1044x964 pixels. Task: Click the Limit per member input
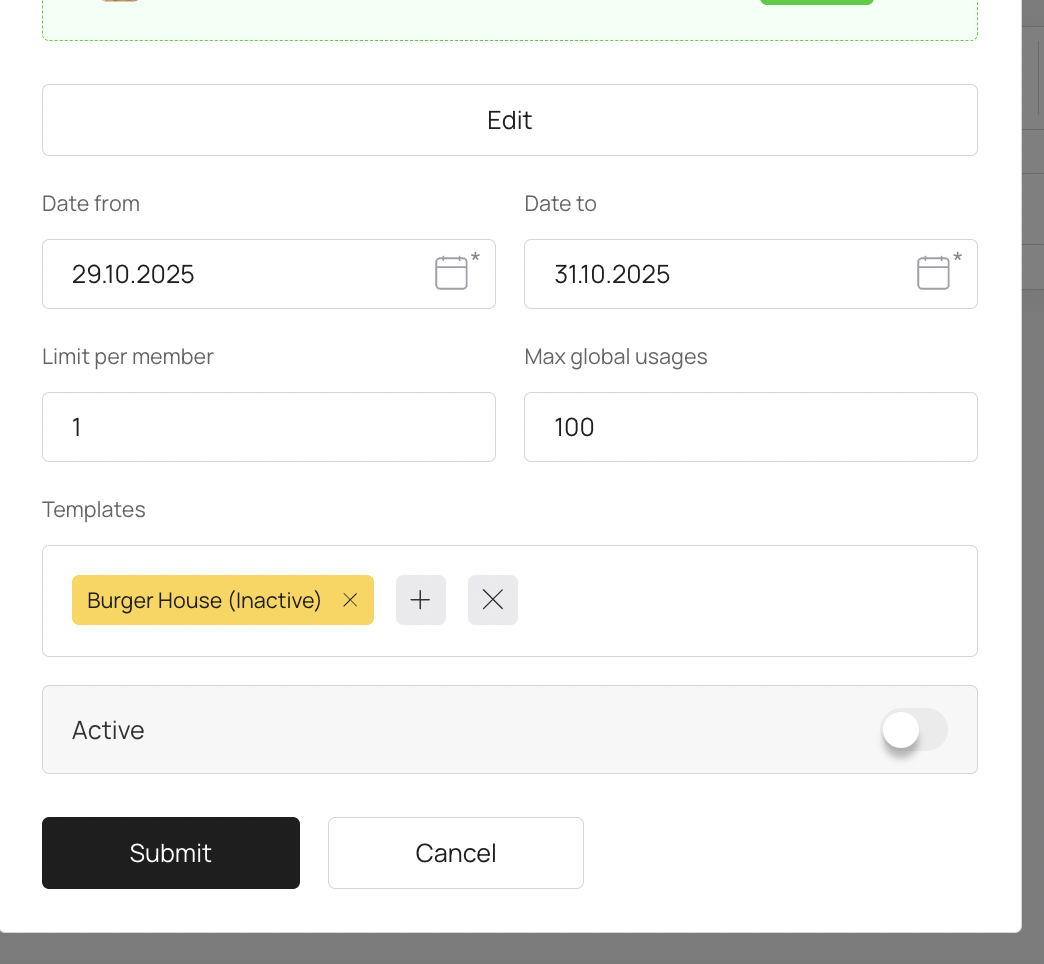coord(269,427)
